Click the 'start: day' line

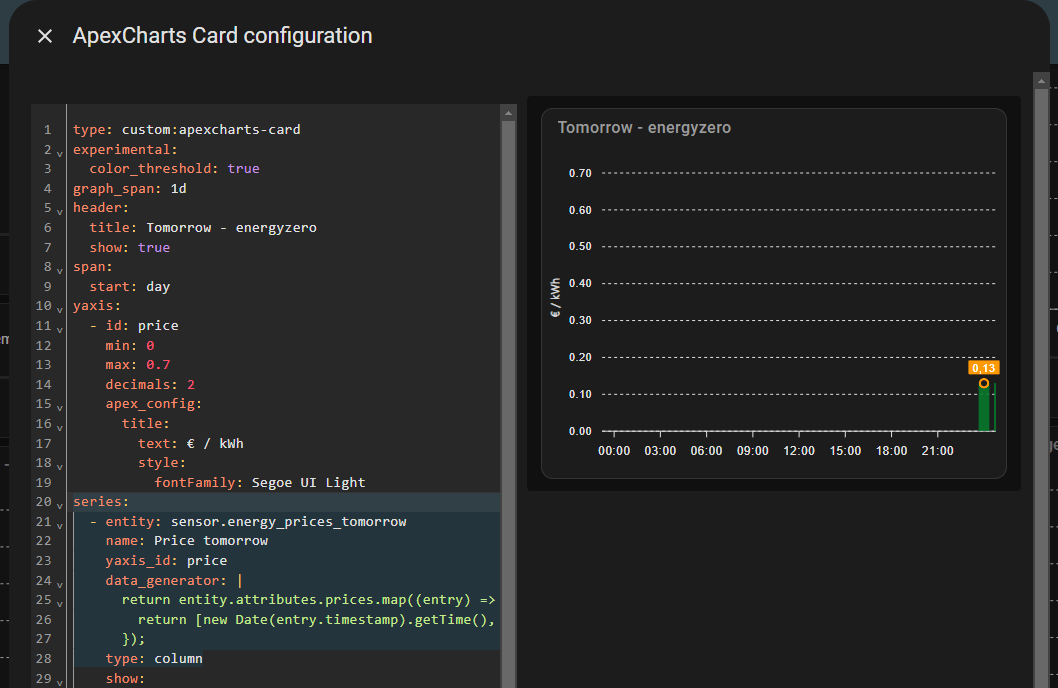(130, 287)
